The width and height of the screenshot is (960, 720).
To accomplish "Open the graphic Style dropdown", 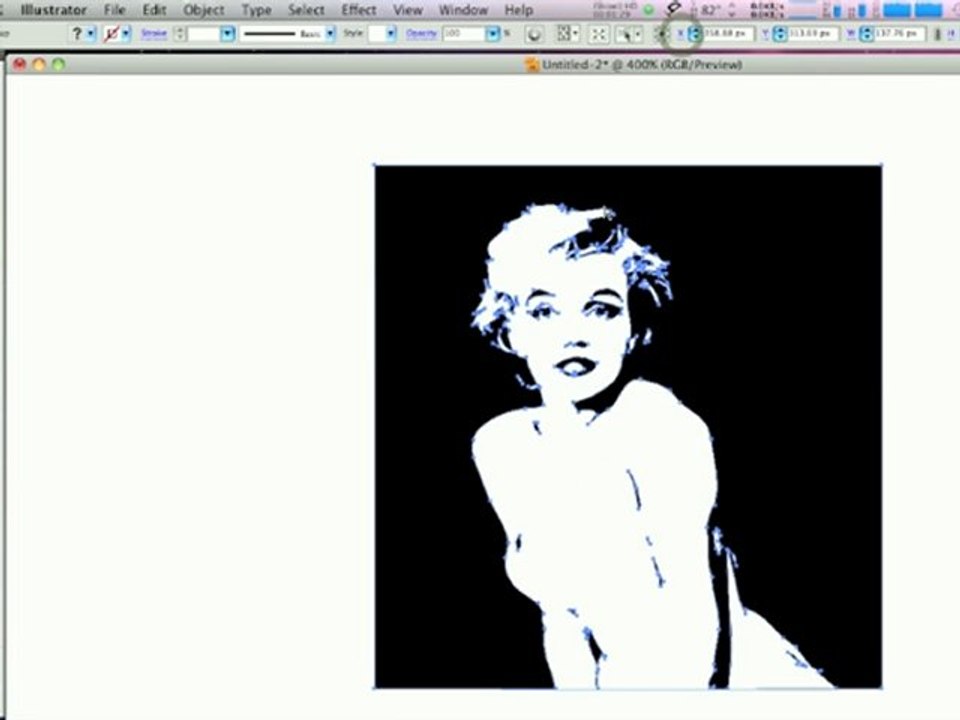I will [391, 34].
